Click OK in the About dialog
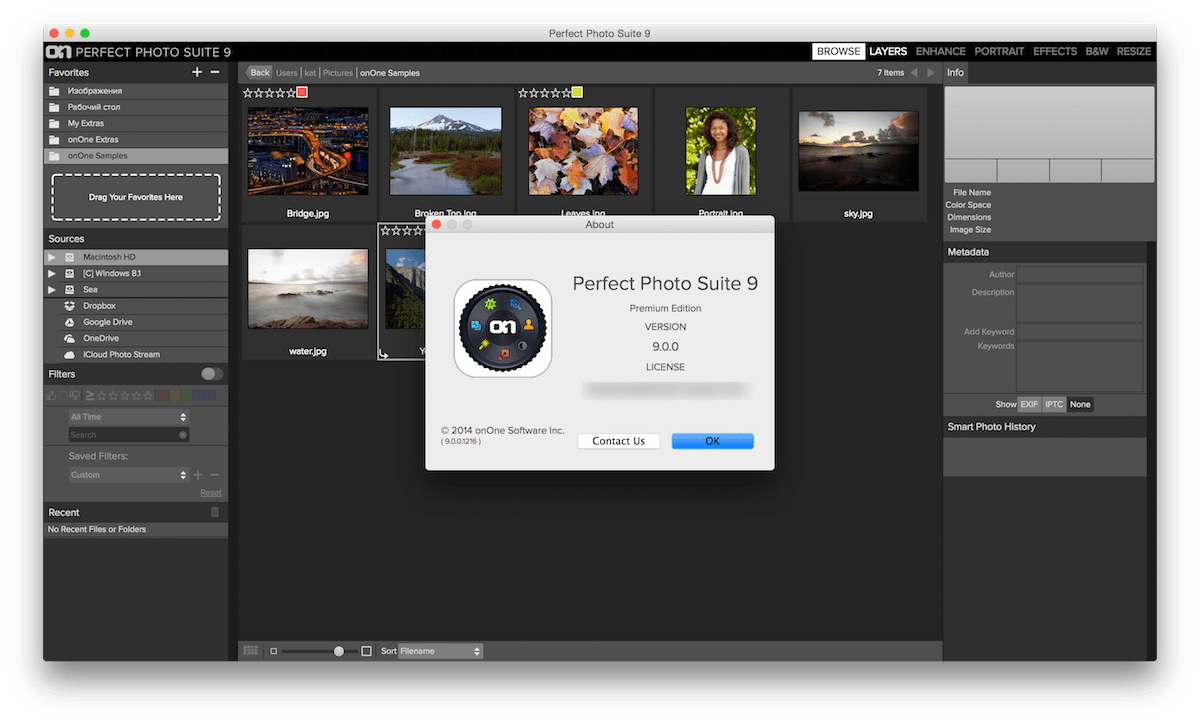 (x=712, y=441)
